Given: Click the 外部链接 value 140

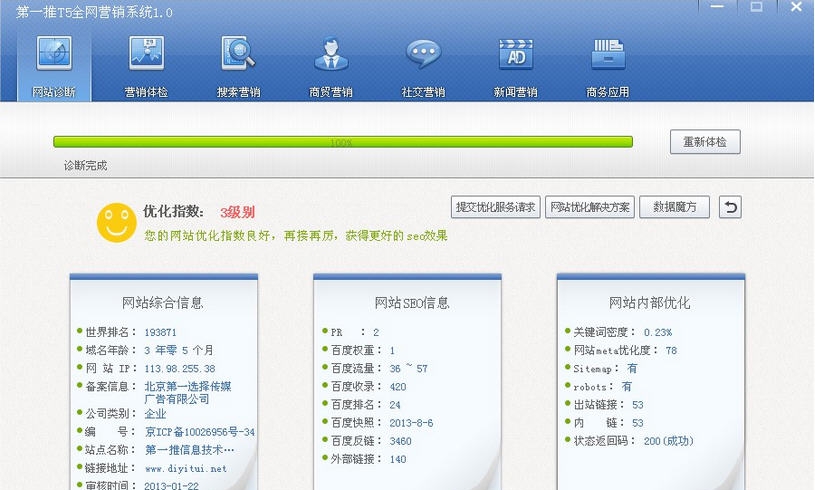Looking at the screenshot, I should (x=398, y=459).
